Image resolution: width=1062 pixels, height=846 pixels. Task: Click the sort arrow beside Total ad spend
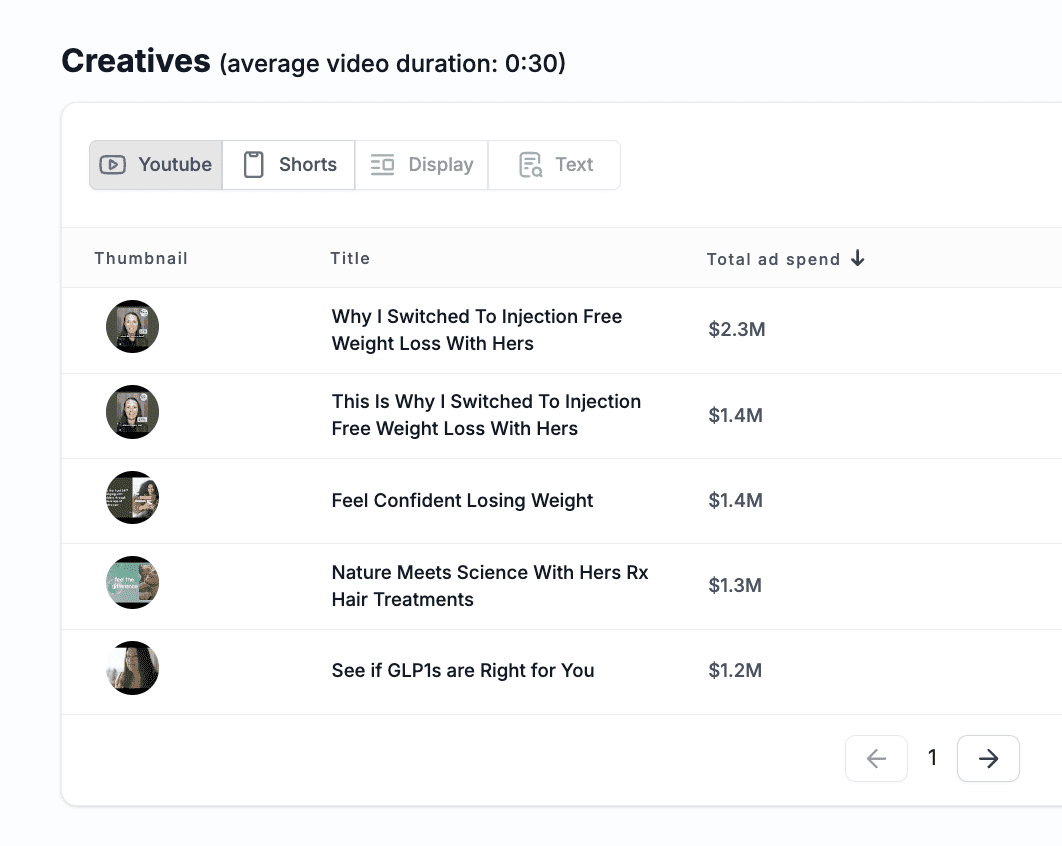tap(857, 258)
